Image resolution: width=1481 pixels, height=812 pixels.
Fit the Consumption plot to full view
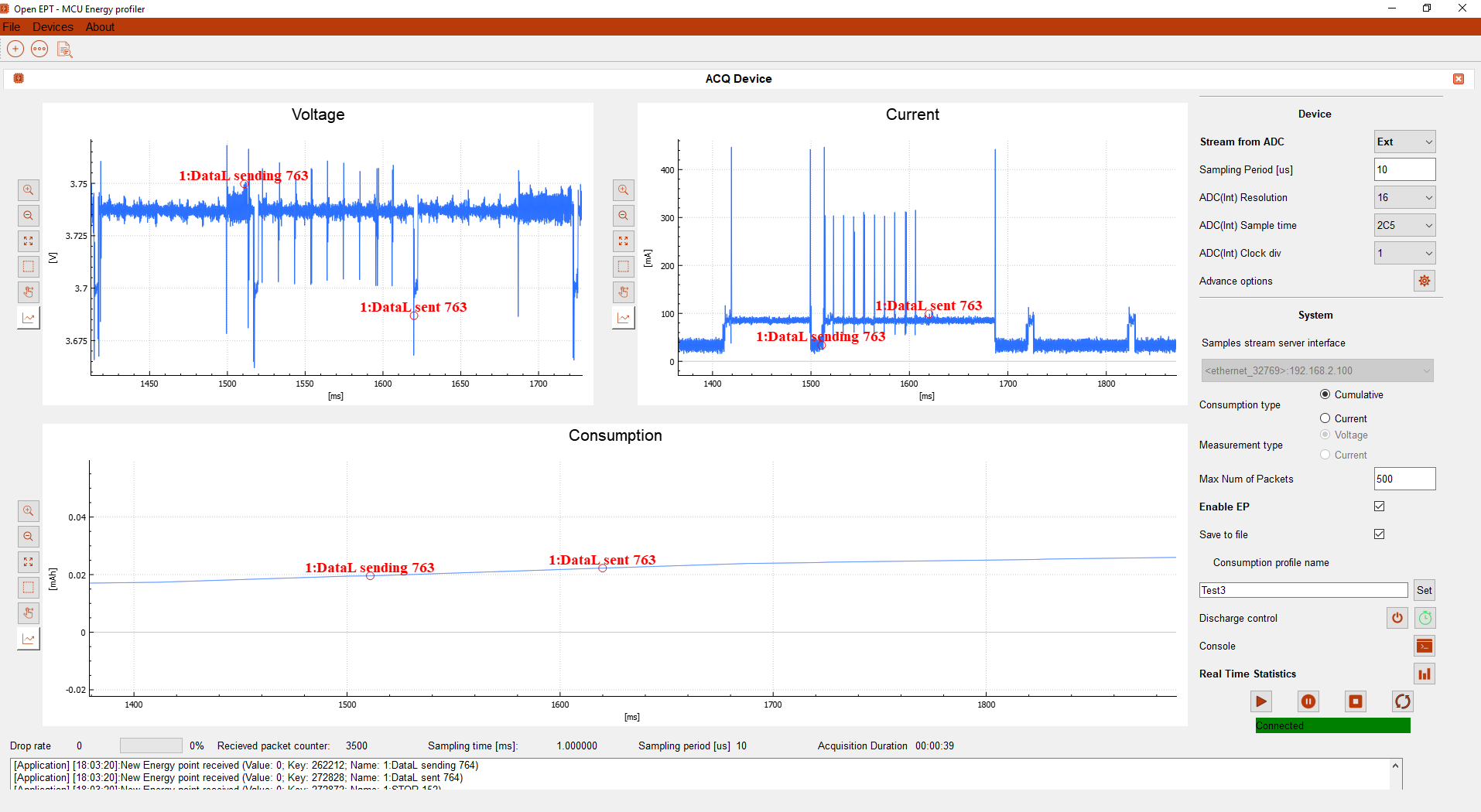29,562
